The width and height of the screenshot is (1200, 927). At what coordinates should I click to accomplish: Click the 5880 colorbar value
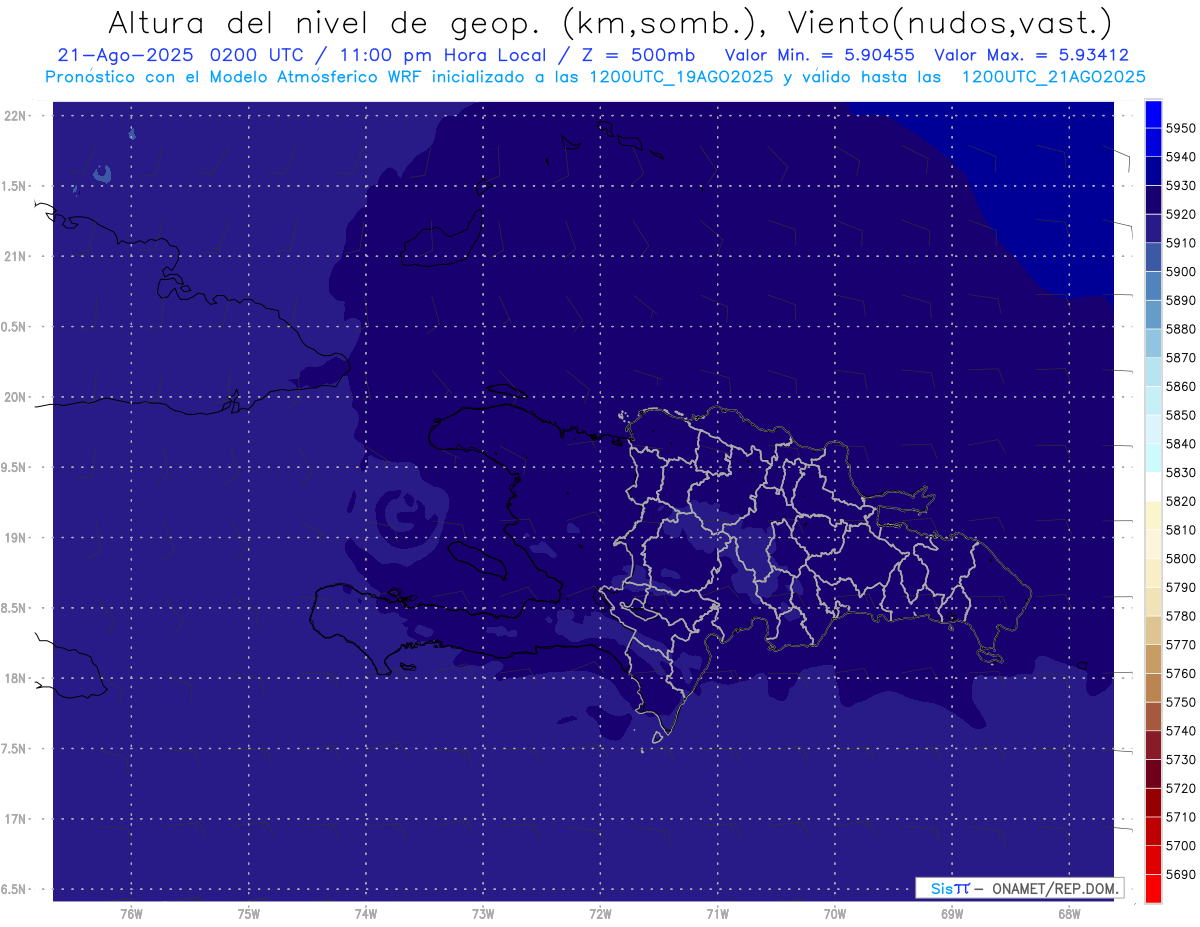pos(1181,329)
